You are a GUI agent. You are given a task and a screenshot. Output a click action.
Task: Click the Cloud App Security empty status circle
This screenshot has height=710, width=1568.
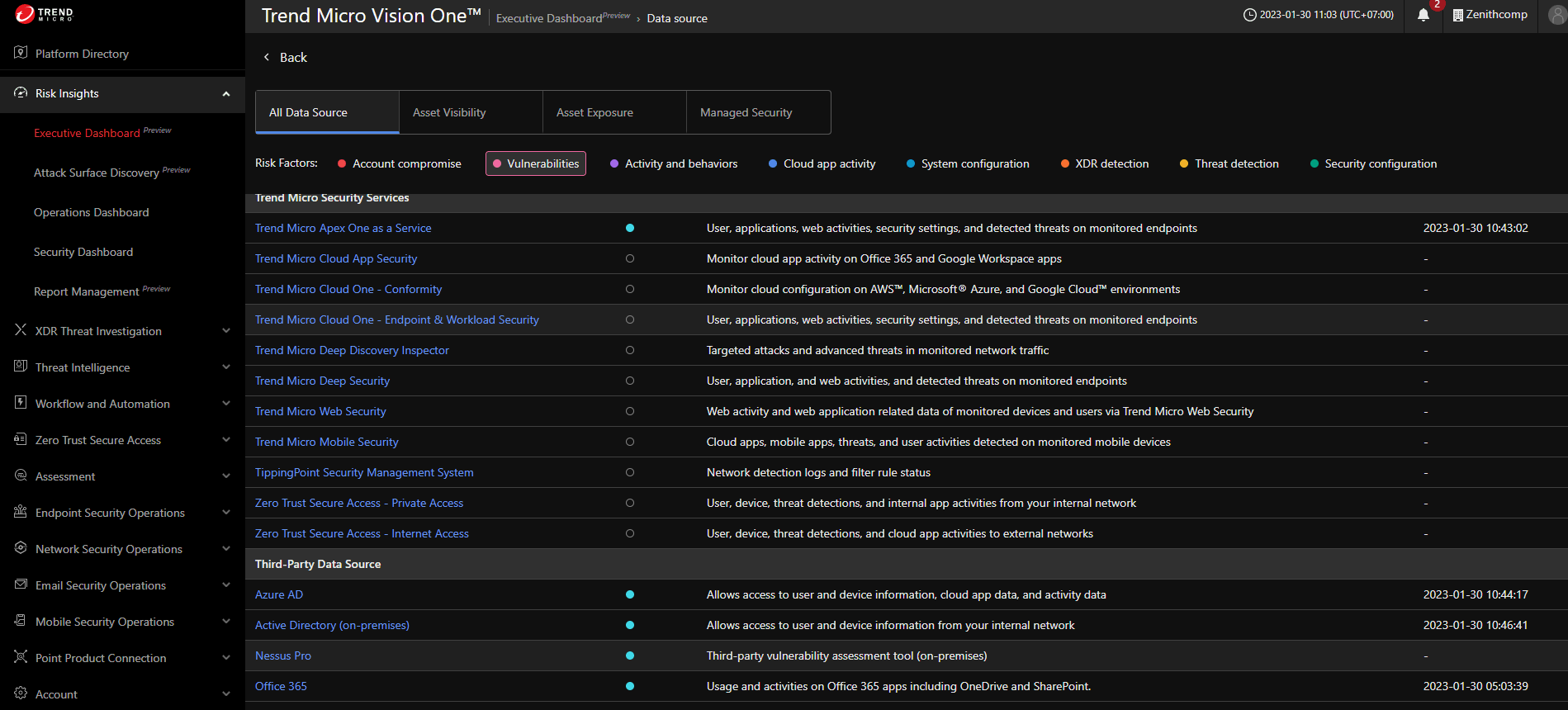(630, 258)
